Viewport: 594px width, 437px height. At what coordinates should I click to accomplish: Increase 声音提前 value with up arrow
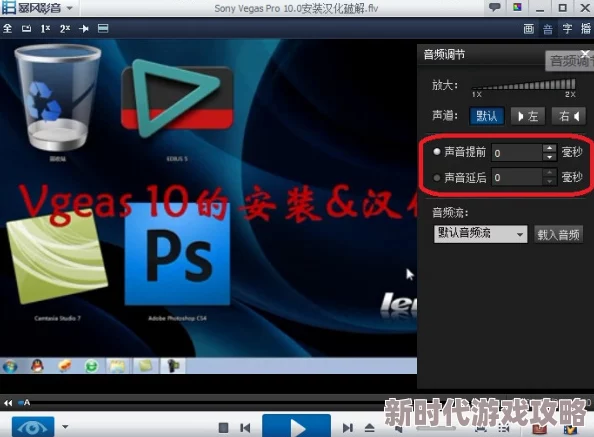point(549,148)
